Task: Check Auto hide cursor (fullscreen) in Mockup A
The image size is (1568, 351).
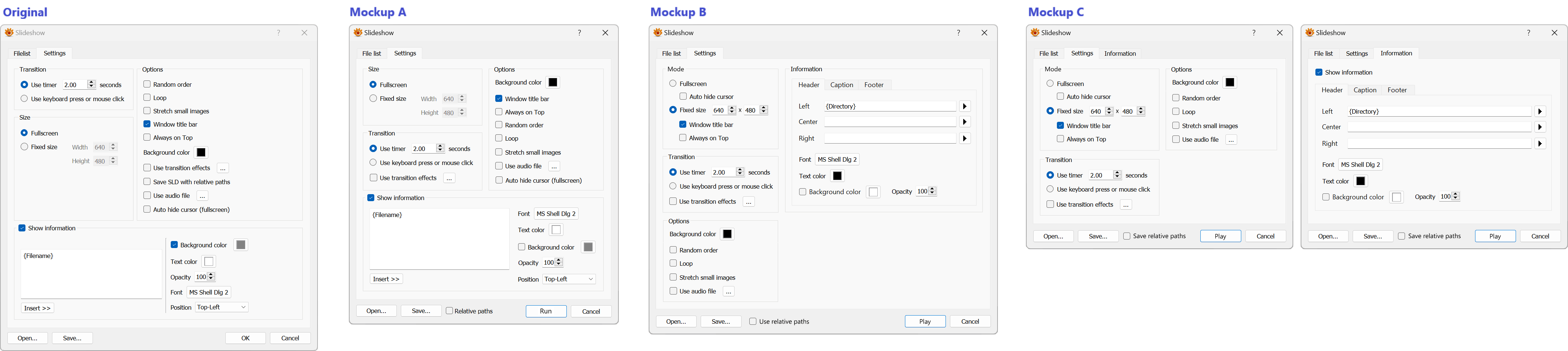Action: 499,180
